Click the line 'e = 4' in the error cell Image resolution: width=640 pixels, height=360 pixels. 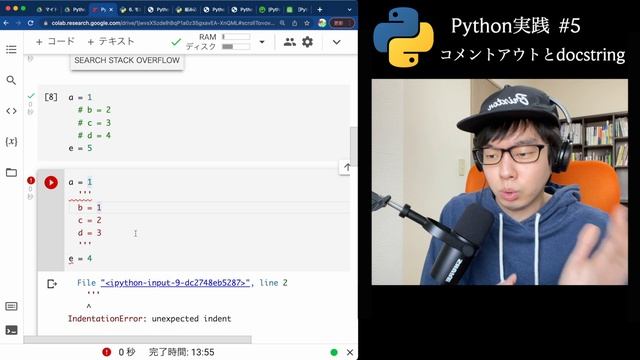[80, 258]
